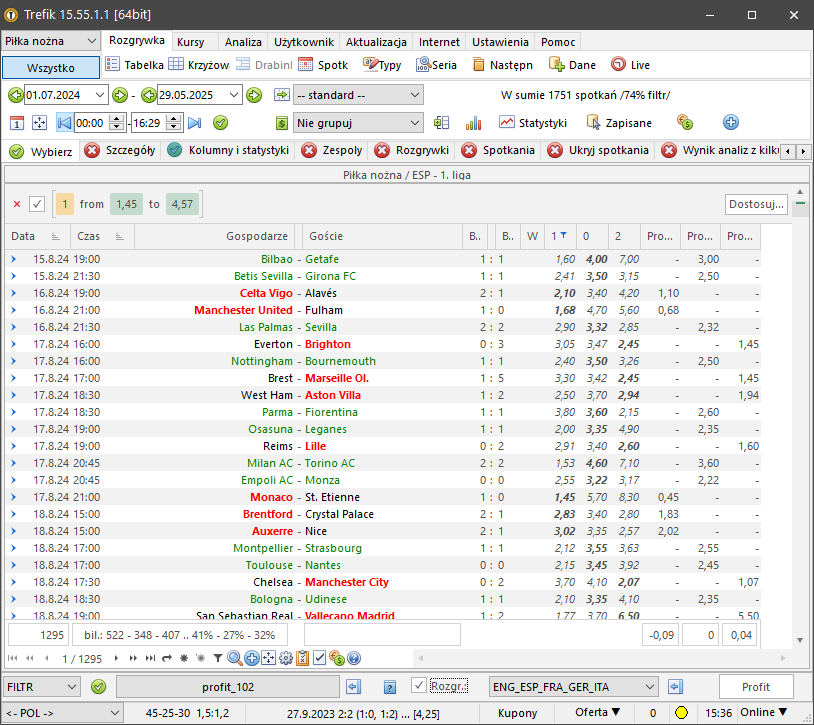This screenshot has width=814, height=725.
Task: Click the Statystyki chart icon
Action: [x=507, y=123]
